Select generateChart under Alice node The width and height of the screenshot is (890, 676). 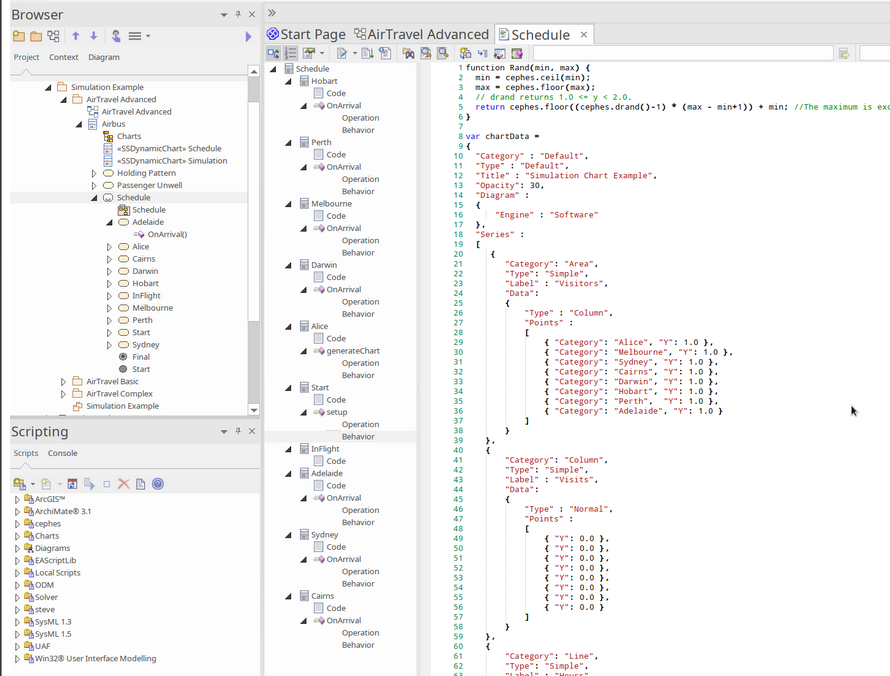[352, 351]
